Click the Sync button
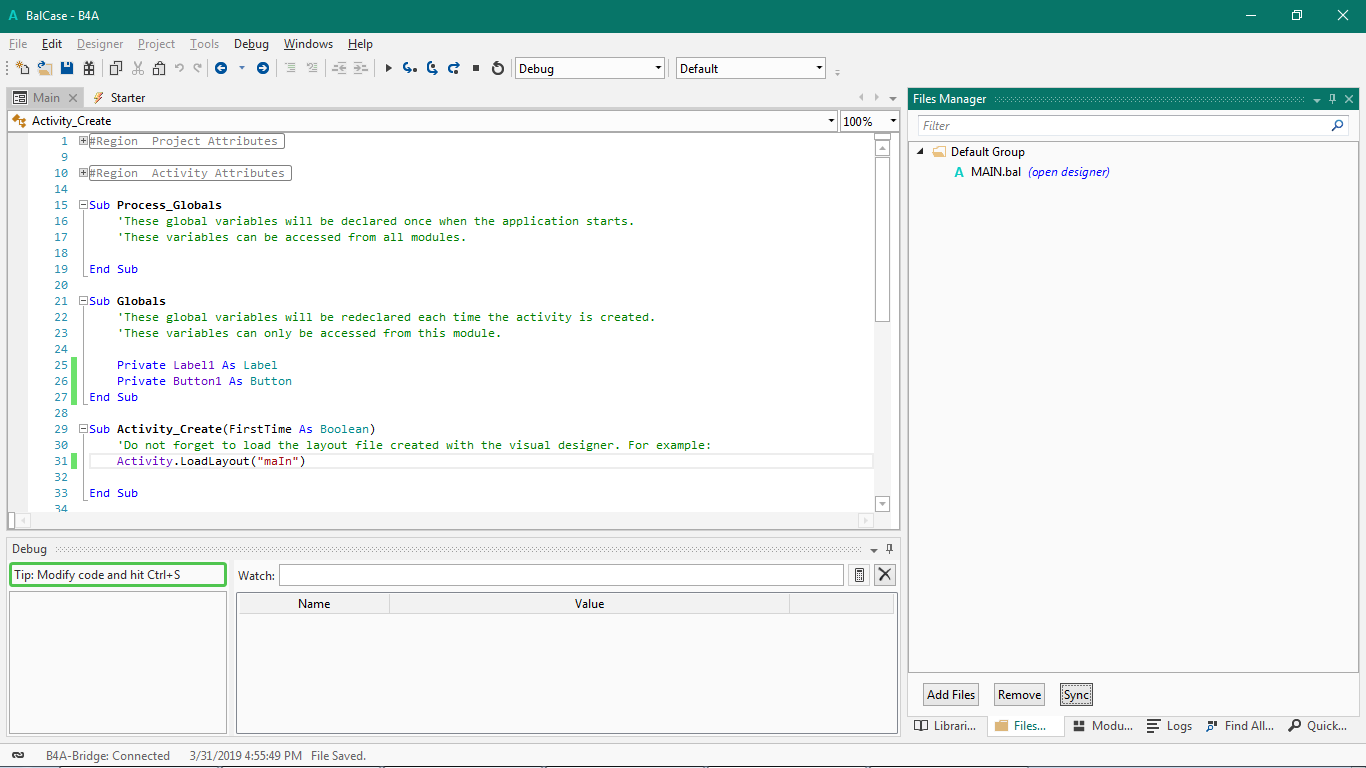The width and height of the screenshot is (1366, 768). point(1077,695)
